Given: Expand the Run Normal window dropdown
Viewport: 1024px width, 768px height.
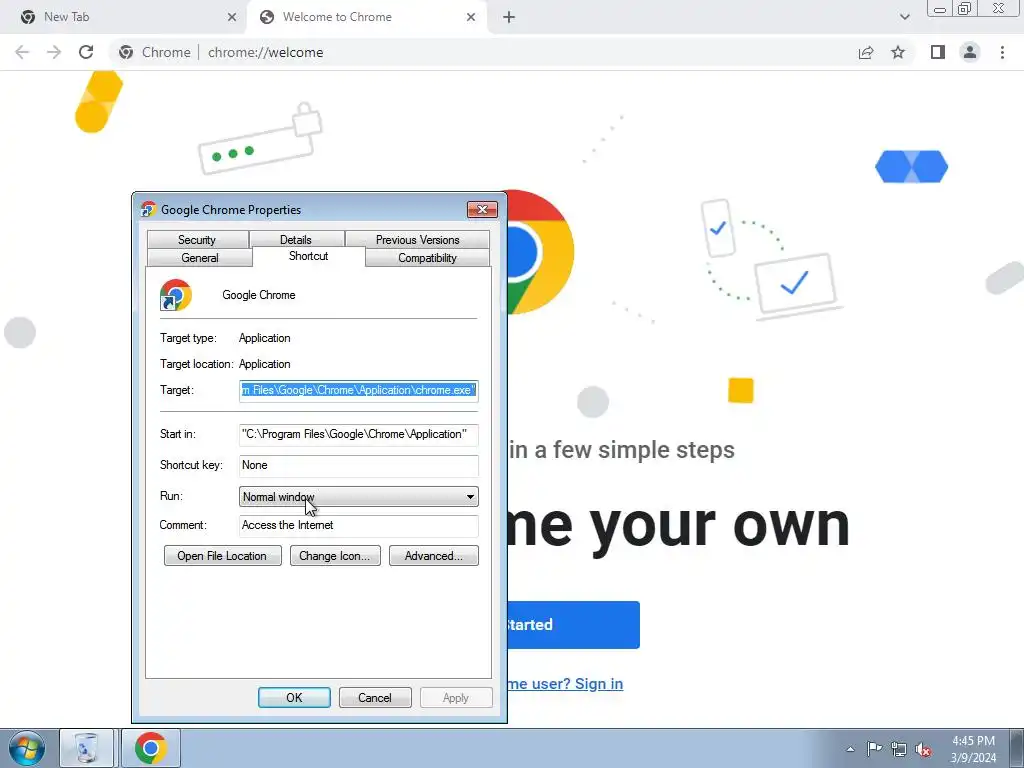Looking at the screenshot, I should [359, 497].
